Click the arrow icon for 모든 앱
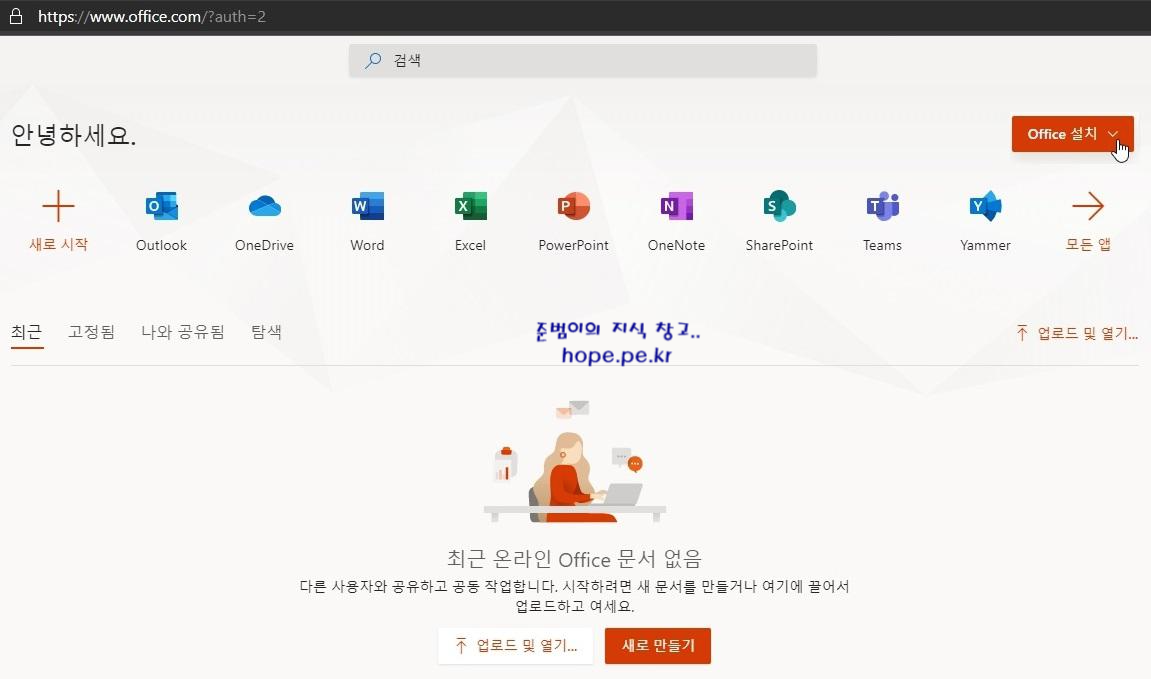 point(1088,206)
